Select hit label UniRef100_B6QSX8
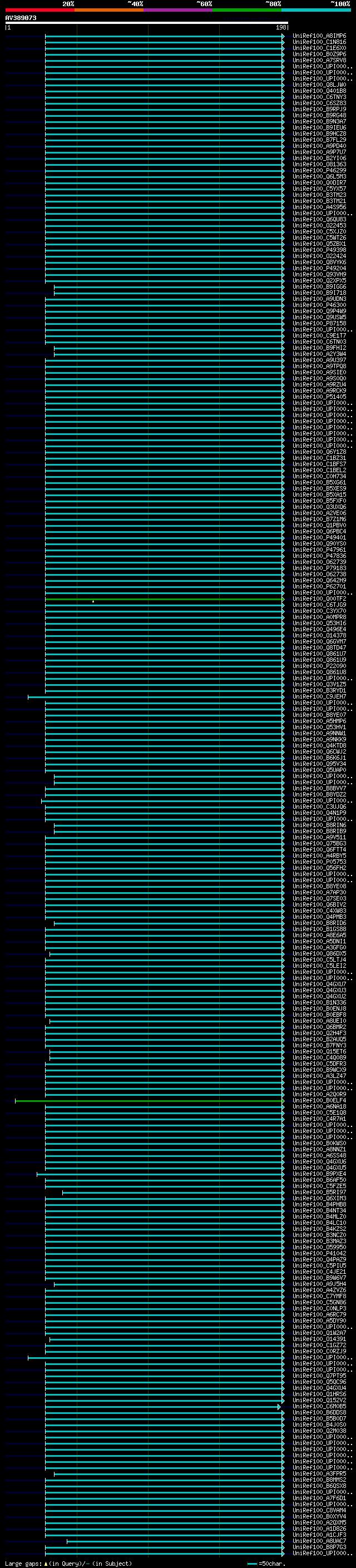Screen dimensions: 356x1568 (319, 1486)
